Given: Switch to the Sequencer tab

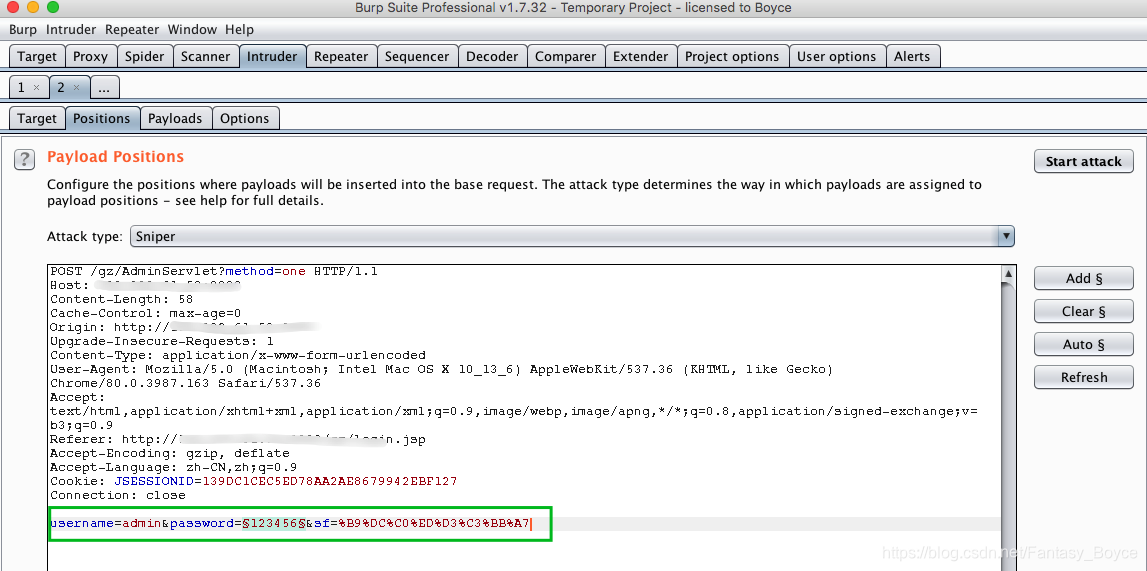Looking at the screenshot, I should (x=417, y=56).
